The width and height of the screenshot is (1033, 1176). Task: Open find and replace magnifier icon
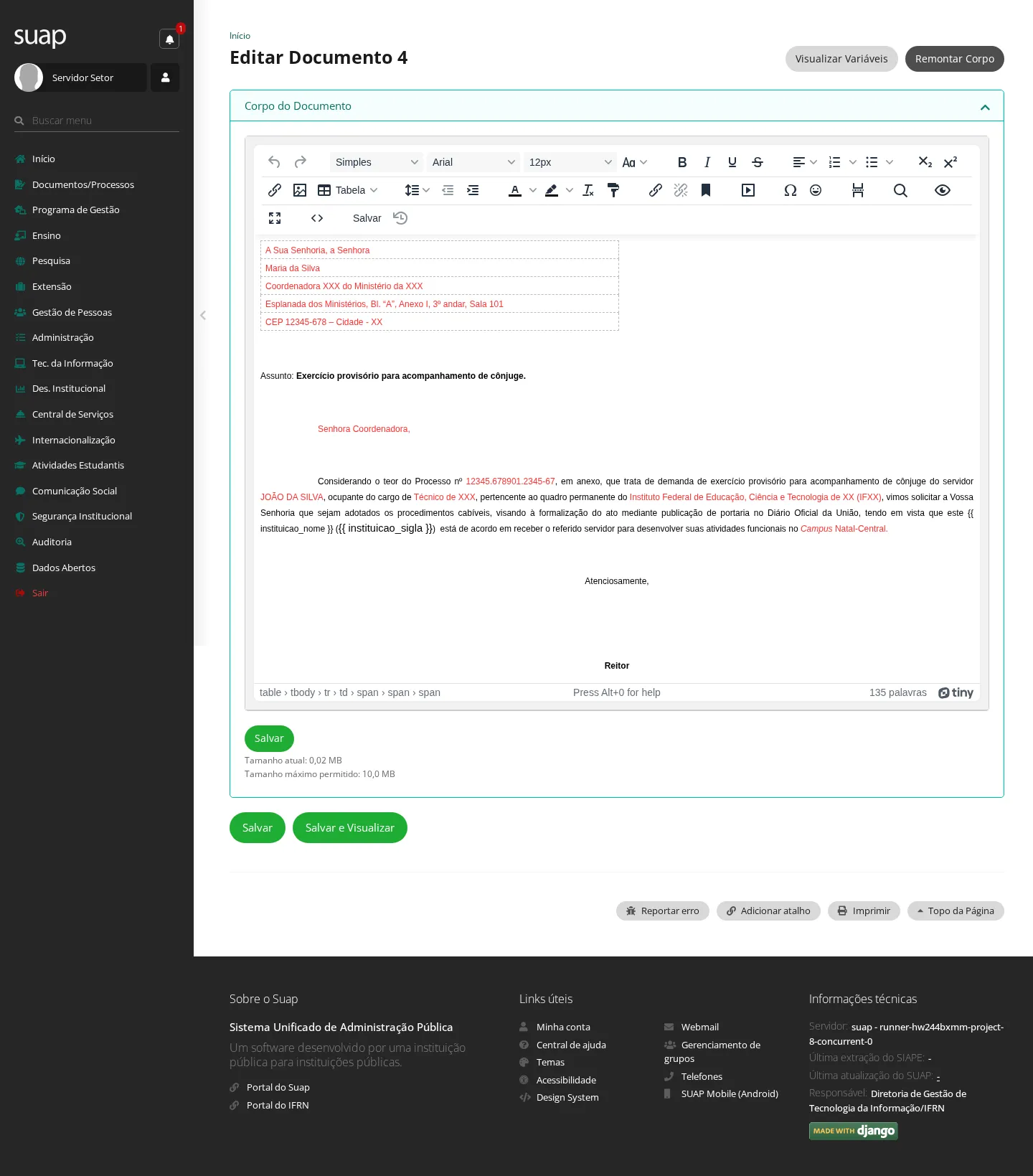[x=900, y=190]
